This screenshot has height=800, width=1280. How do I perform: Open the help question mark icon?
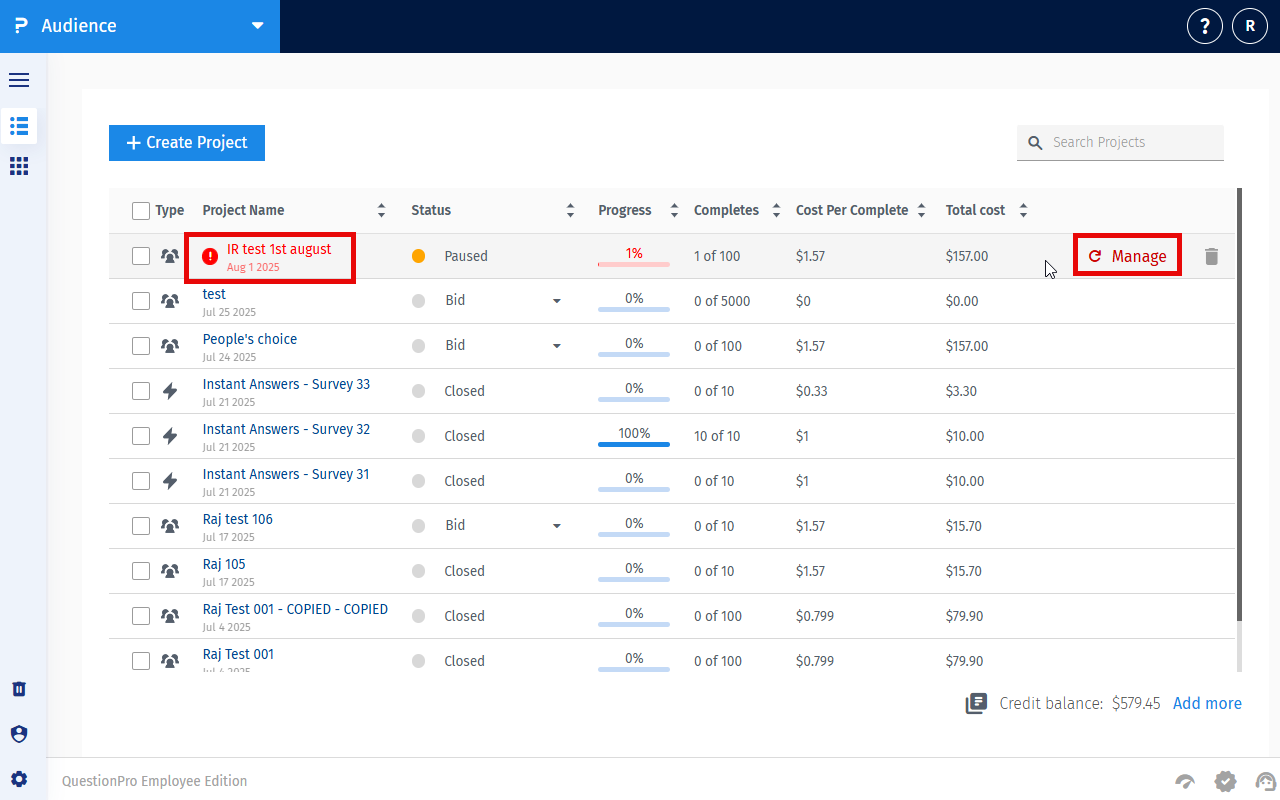point(1204,26)
